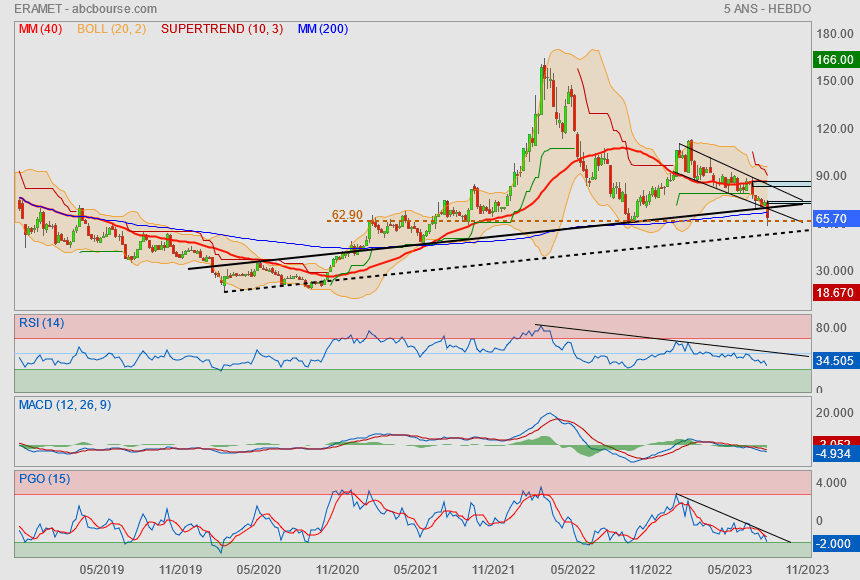
Task: Click the 5 ANS - HEBDO label
Action: tap(767, 9)
